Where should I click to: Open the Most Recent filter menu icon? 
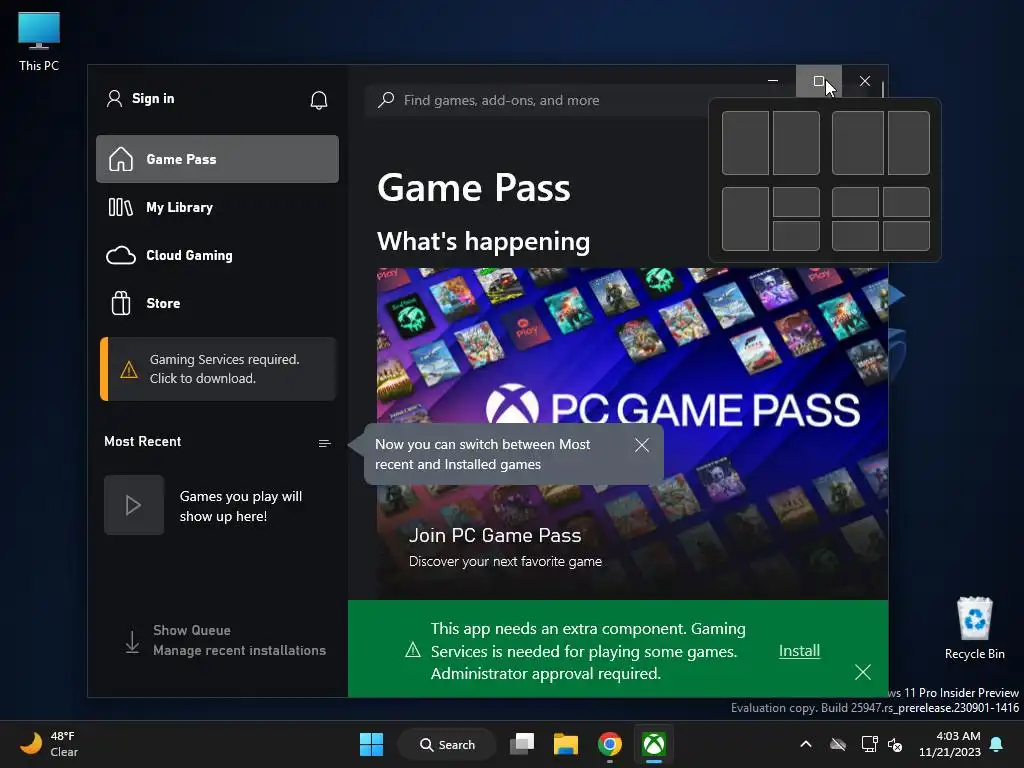click(325, 443)
